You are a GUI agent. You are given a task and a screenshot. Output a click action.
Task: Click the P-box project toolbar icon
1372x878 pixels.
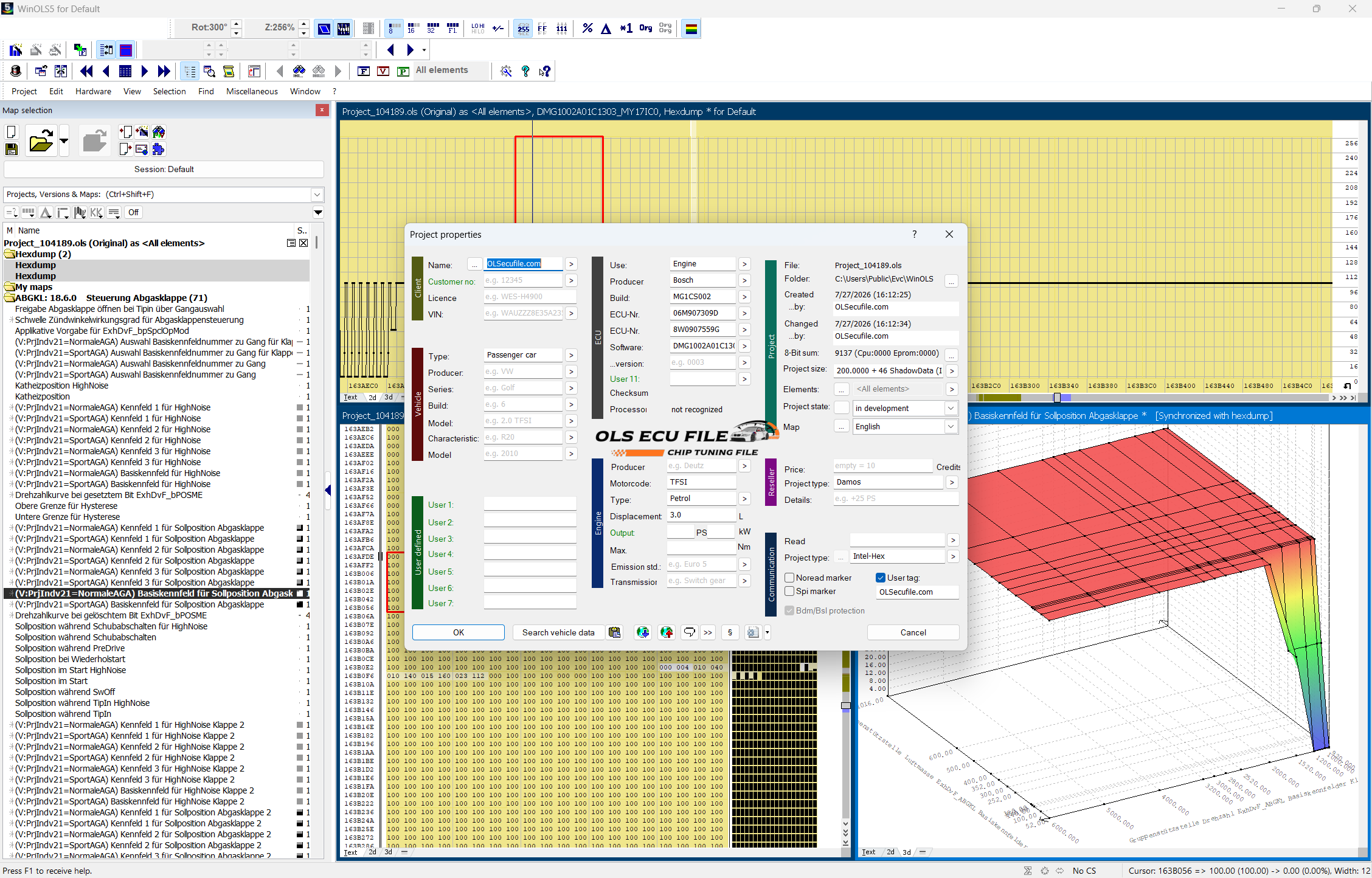(x=403, y=71)
